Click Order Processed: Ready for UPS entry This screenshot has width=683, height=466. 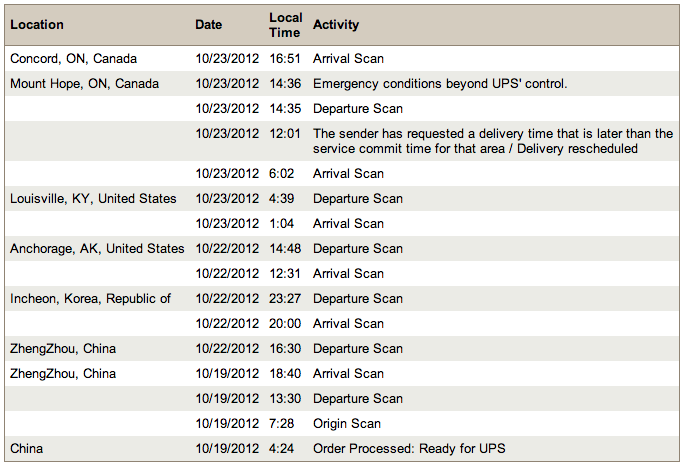click(x=409, y=448)
